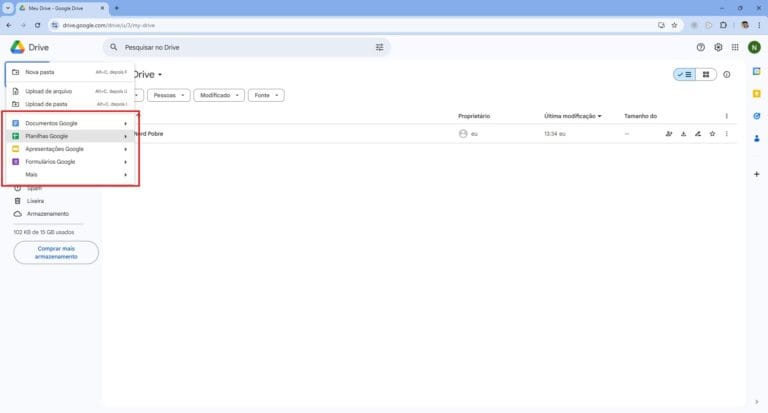Viewport: 768px width, 413px height.
Task: Star the file in the list
Action: coord(712,134)
